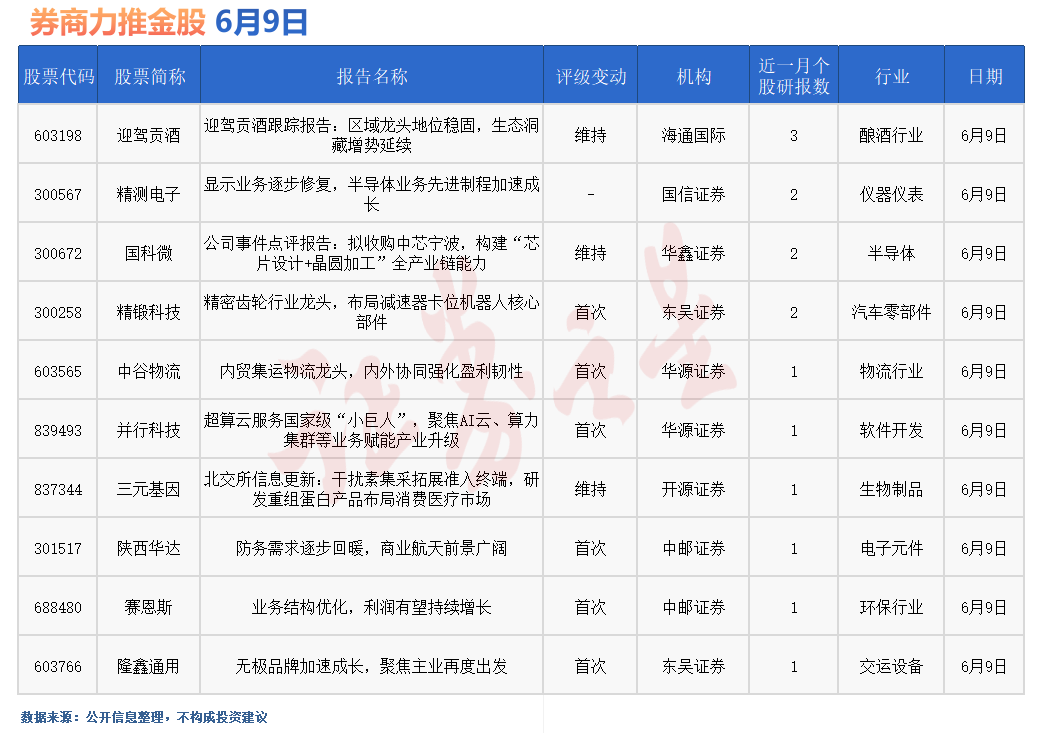
Task: Select stock name 迎驾贡酒
Action: pos(148,136)
